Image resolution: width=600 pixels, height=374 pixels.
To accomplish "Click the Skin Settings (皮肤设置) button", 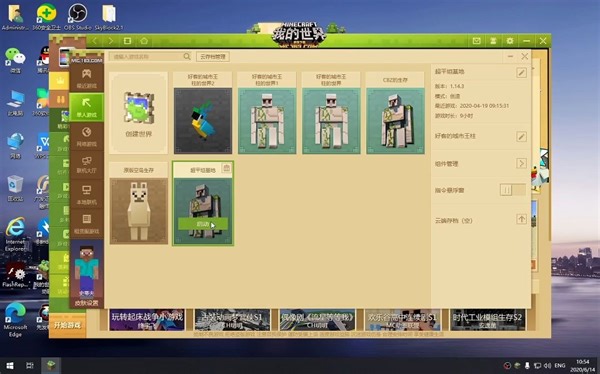I will pos(86,303).
